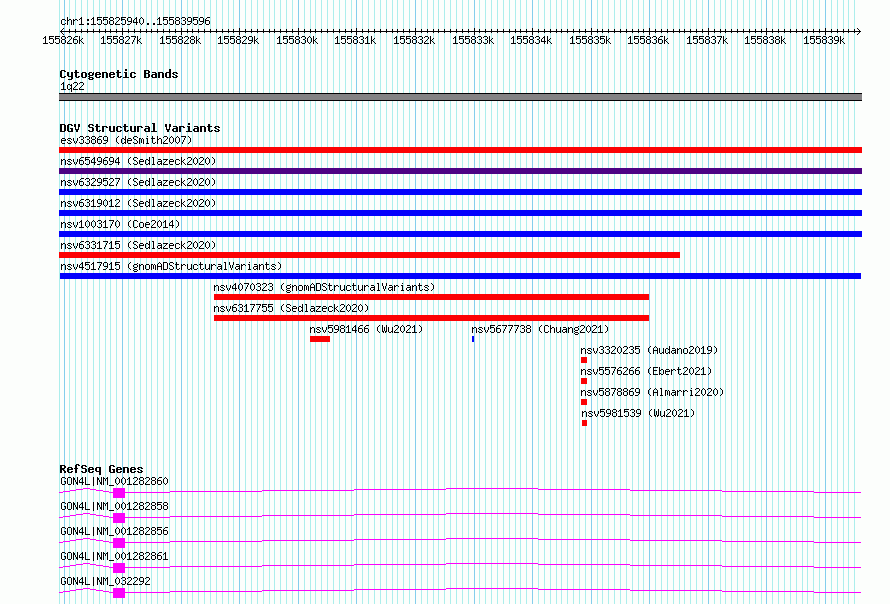
Task: Click the red marker under nsv5878869
Action: pyautogui.click(x=584, y=402)
